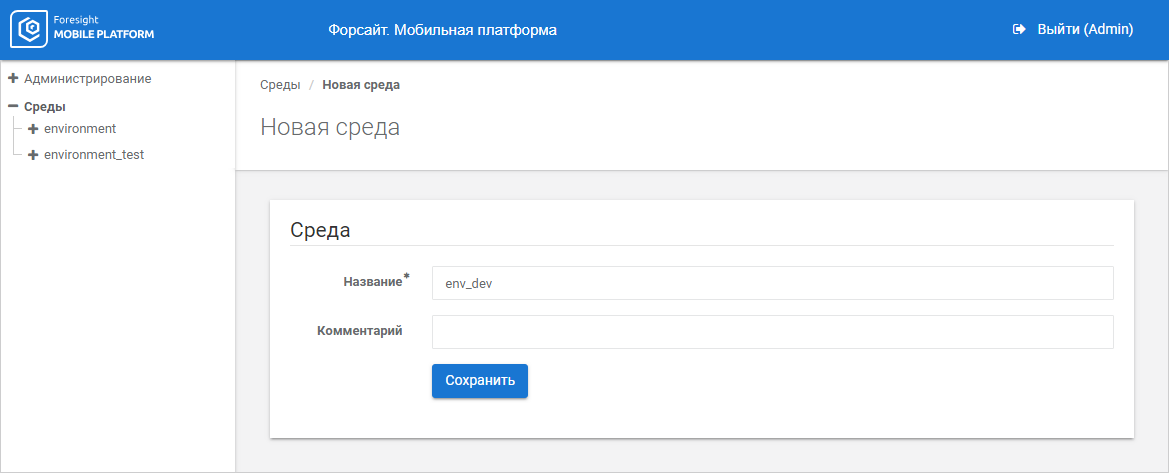This screenshot has width=1169, height=473.
Task: Open the Администрирование section
Action: pos(87,78)
